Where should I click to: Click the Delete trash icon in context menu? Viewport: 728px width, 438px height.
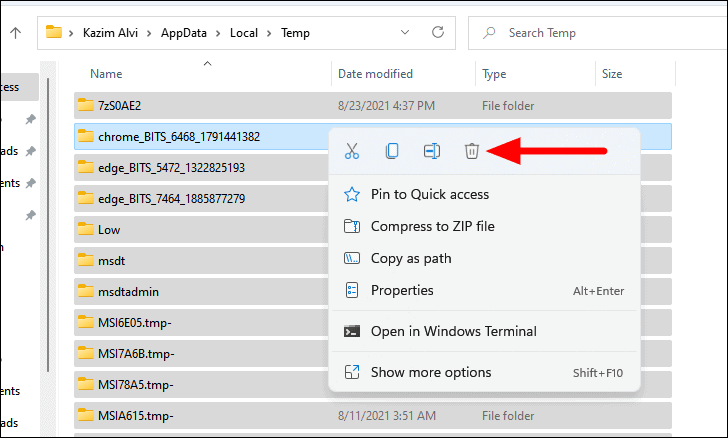(472, 151)
